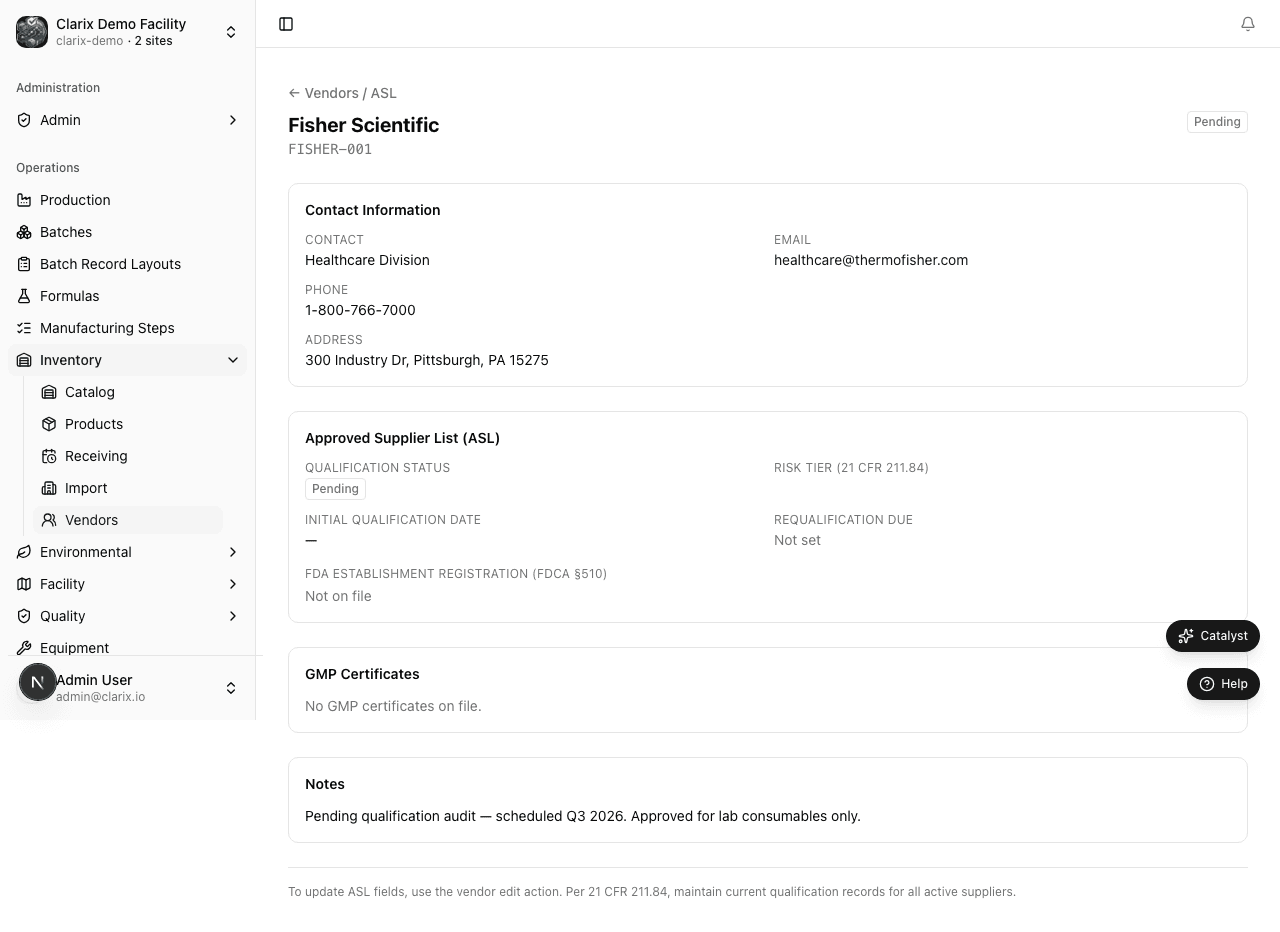
Task: Click the Admin shield icon
Action: click(24, 120)
